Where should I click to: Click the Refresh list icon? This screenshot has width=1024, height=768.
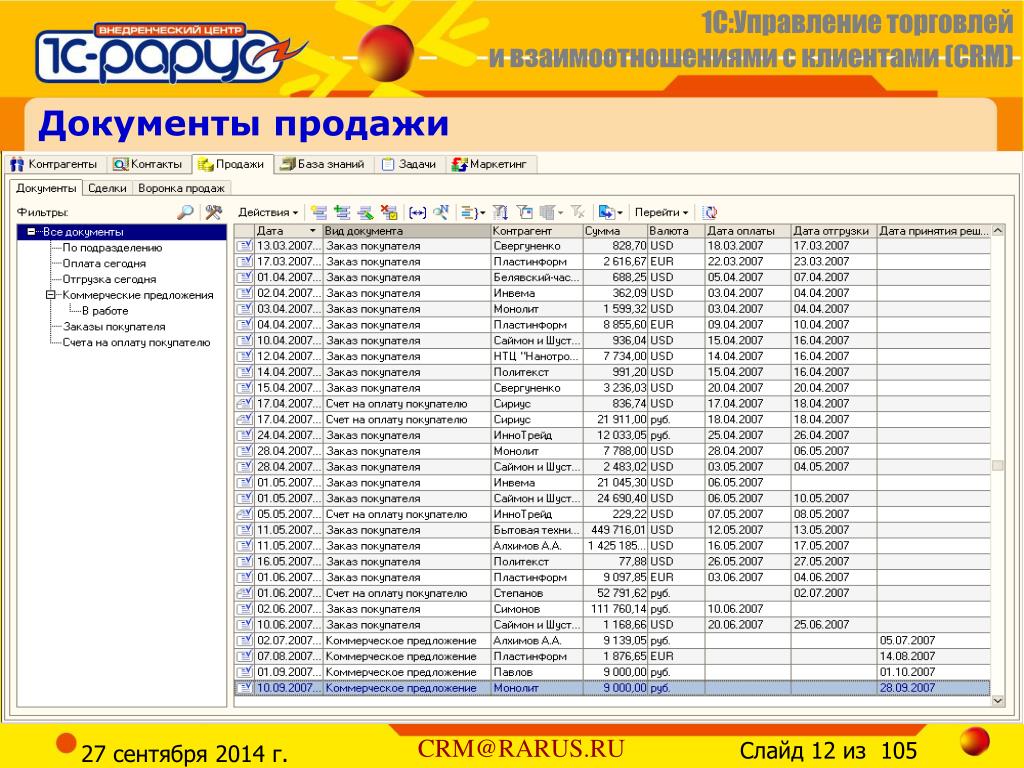710,212
